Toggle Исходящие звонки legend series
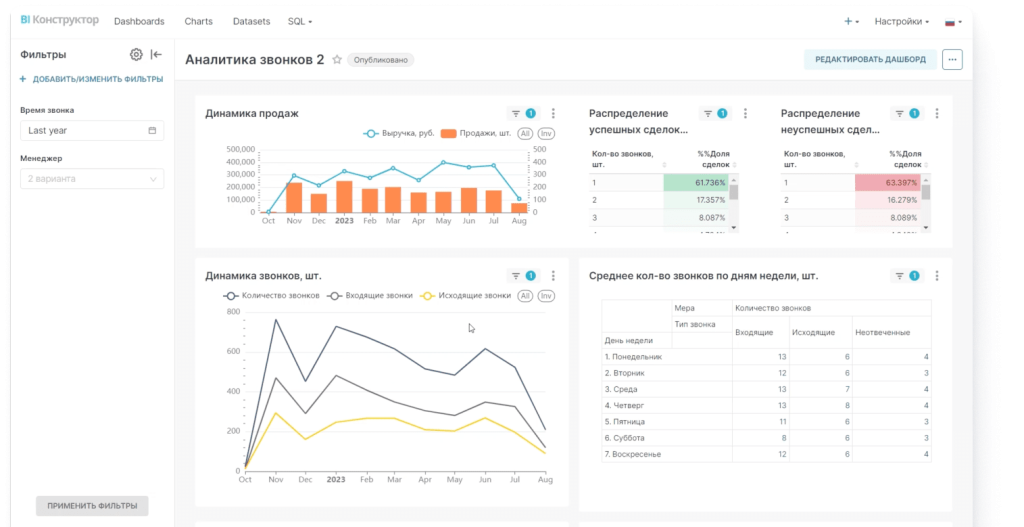 coord(466,296)
